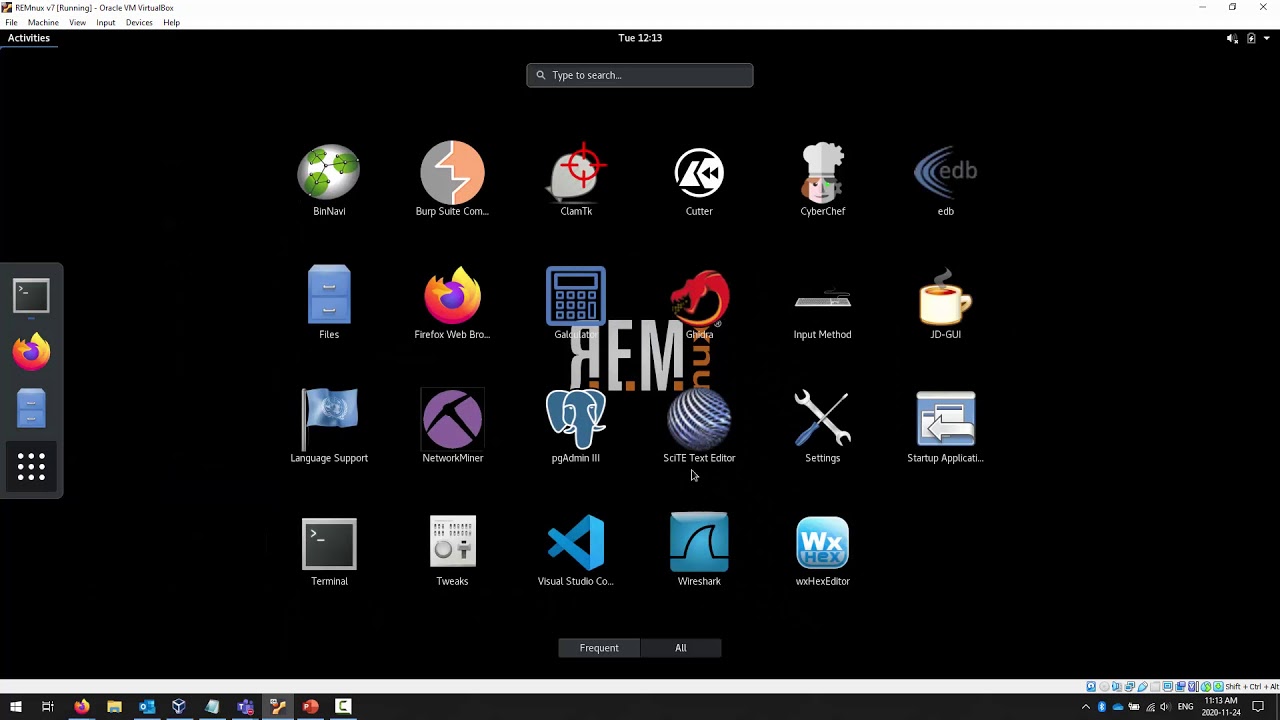This screenshot has height=720, width=1280.
Task: Open the ClamTk antivirus app
Action: tap(576, 180)
